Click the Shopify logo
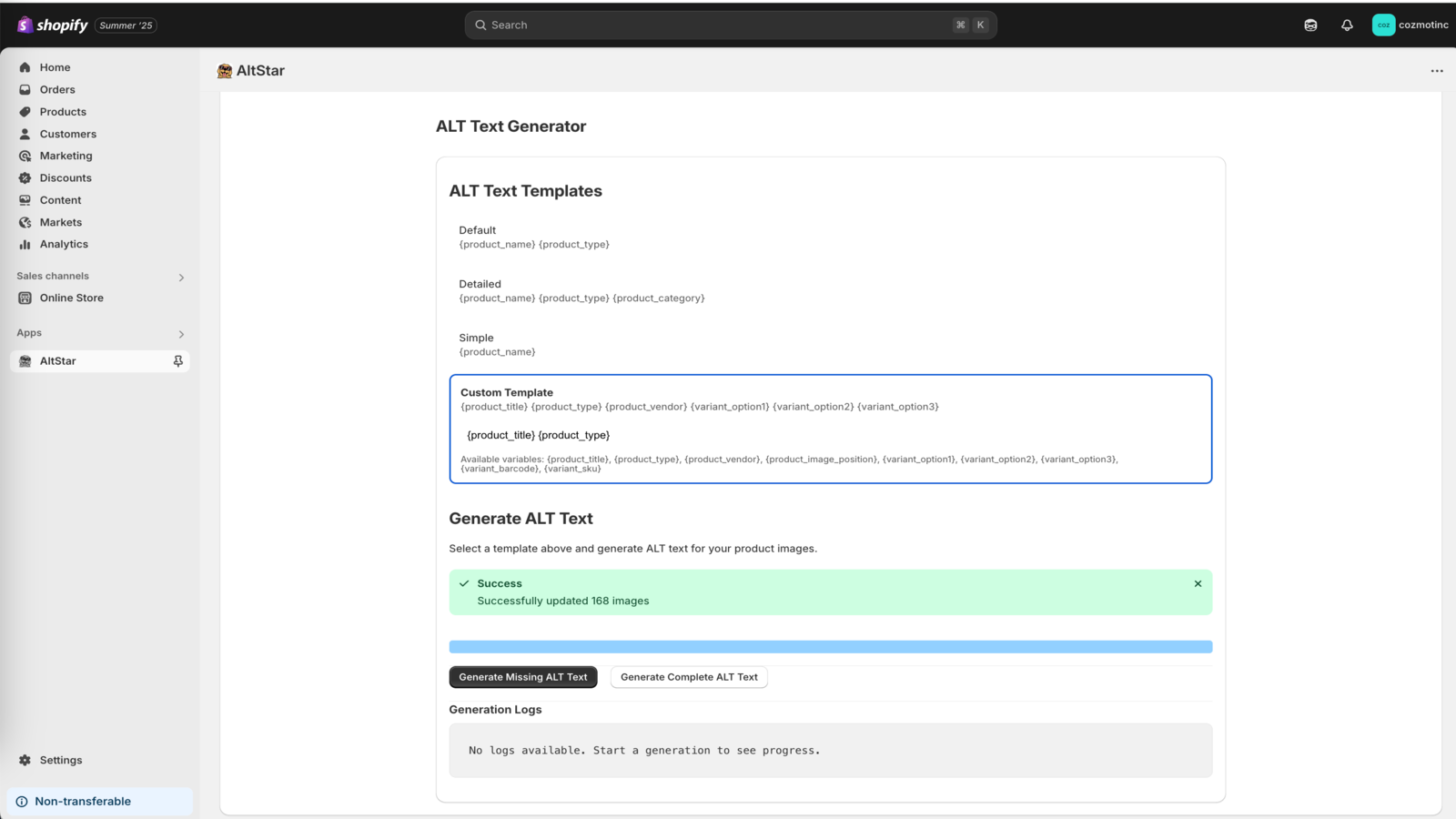 53,25
